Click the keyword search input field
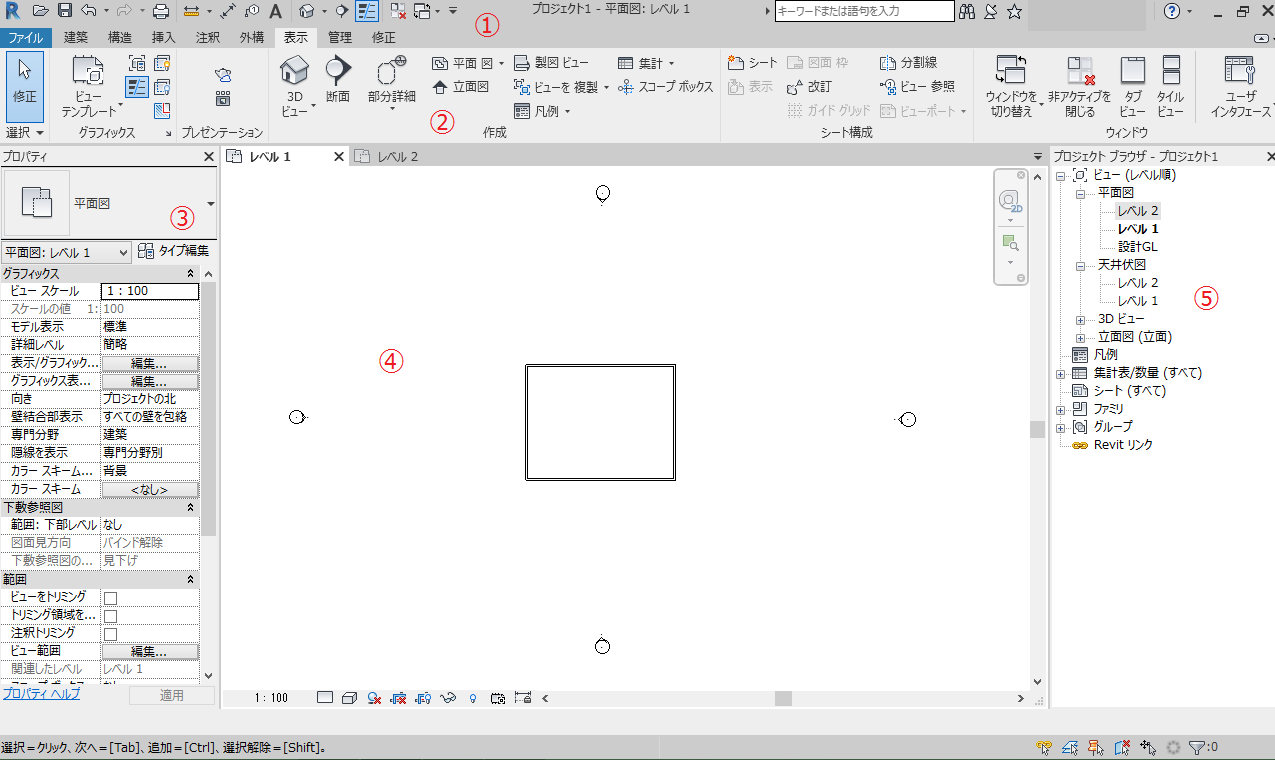This screenshot has width=1275, height=760. point(864,11)
